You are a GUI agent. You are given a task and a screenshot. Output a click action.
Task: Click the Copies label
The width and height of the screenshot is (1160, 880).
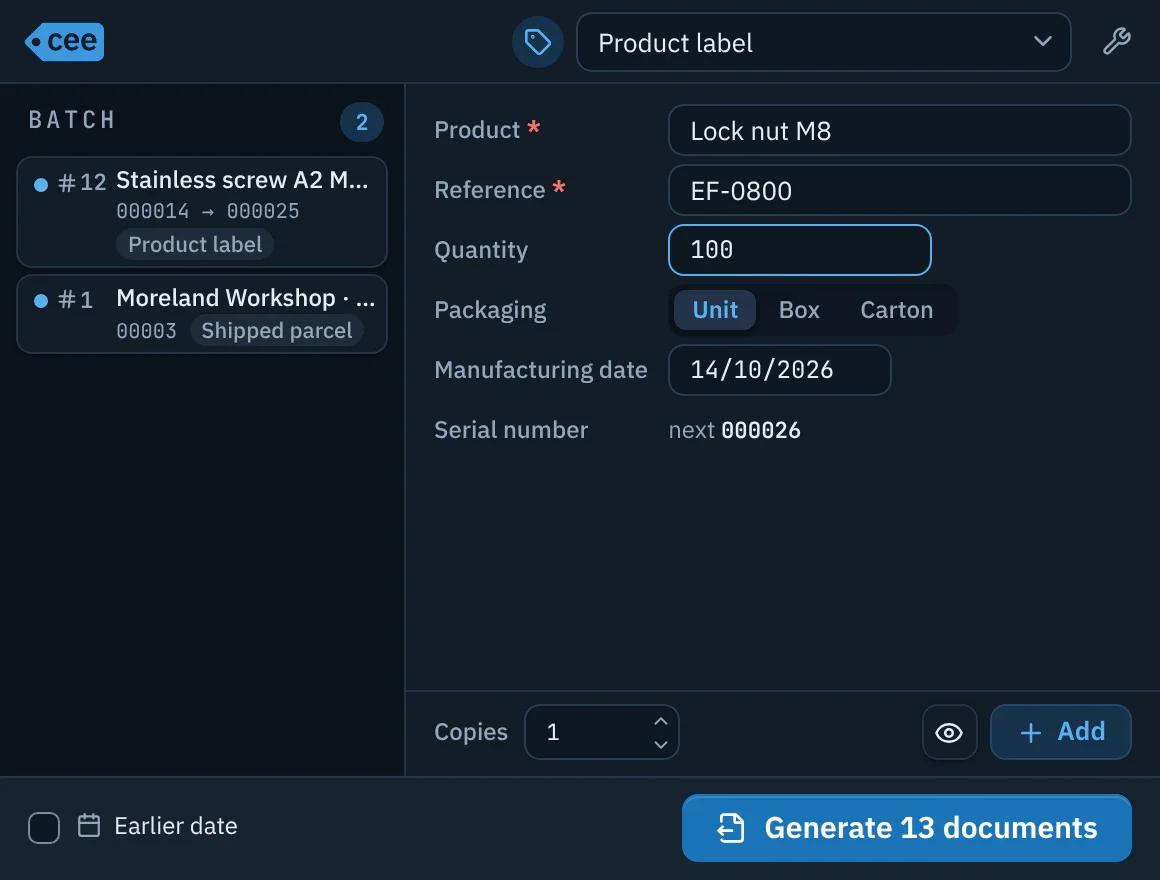(471, 732)
